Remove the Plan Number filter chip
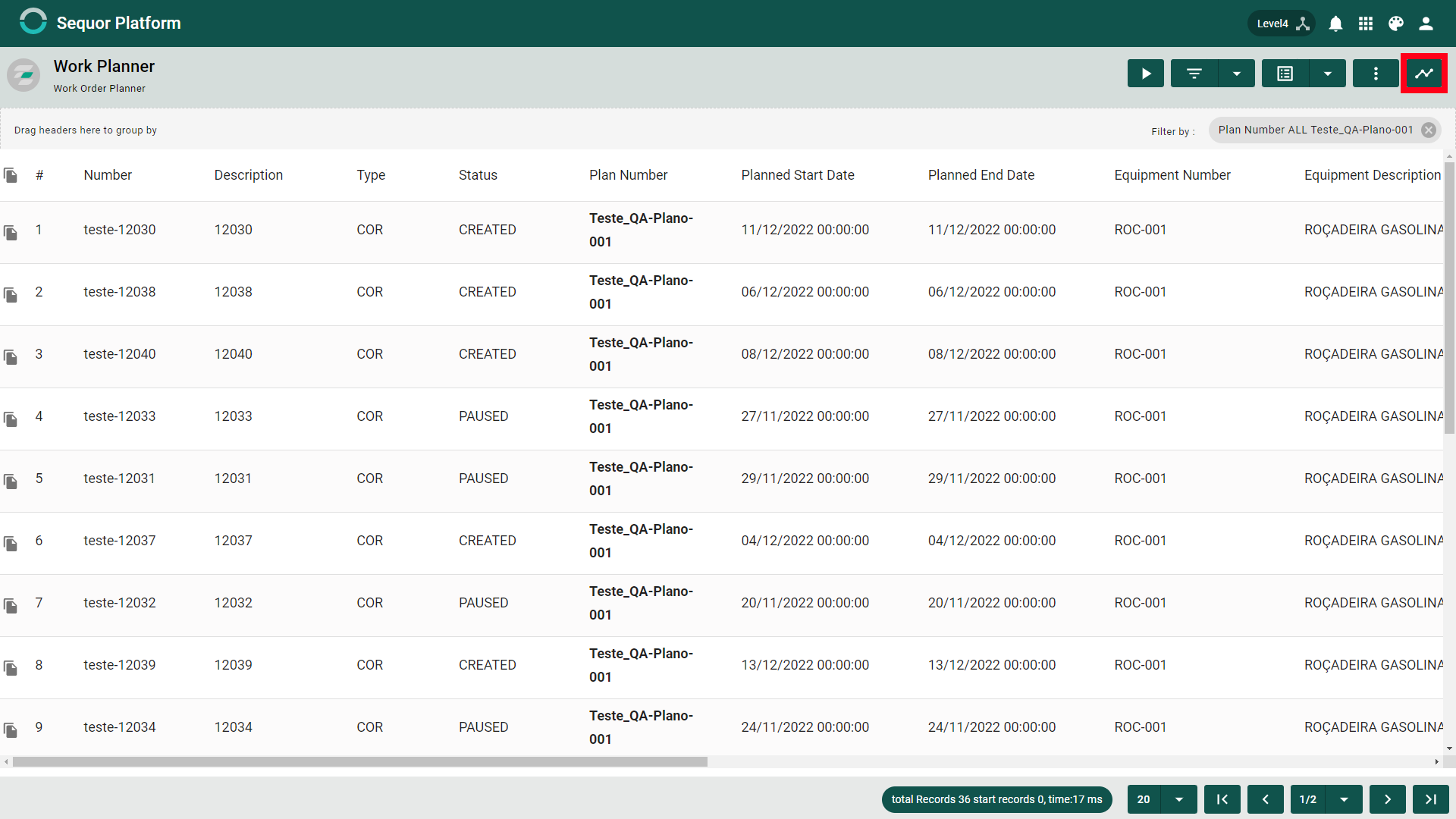 pos(1429,130)
